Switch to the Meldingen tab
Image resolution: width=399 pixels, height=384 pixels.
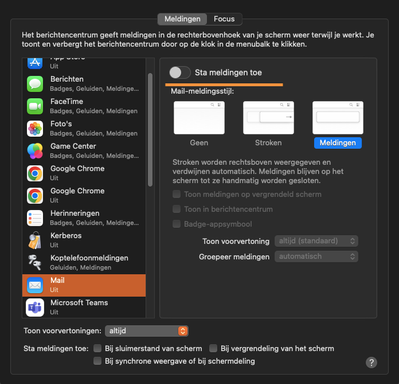click(182, 19)
